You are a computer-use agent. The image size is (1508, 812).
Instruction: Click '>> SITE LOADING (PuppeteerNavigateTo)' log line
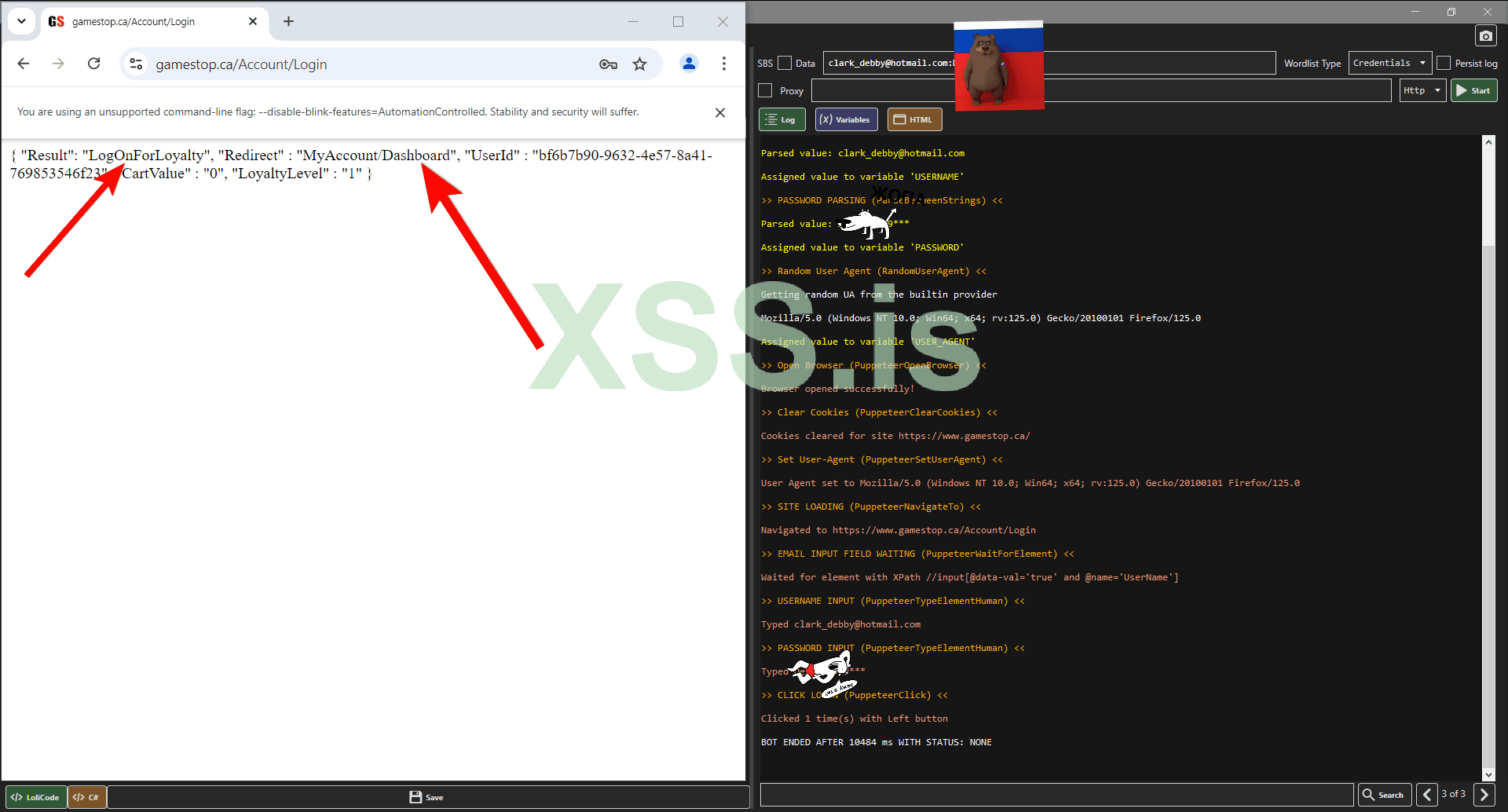(870, 507)
